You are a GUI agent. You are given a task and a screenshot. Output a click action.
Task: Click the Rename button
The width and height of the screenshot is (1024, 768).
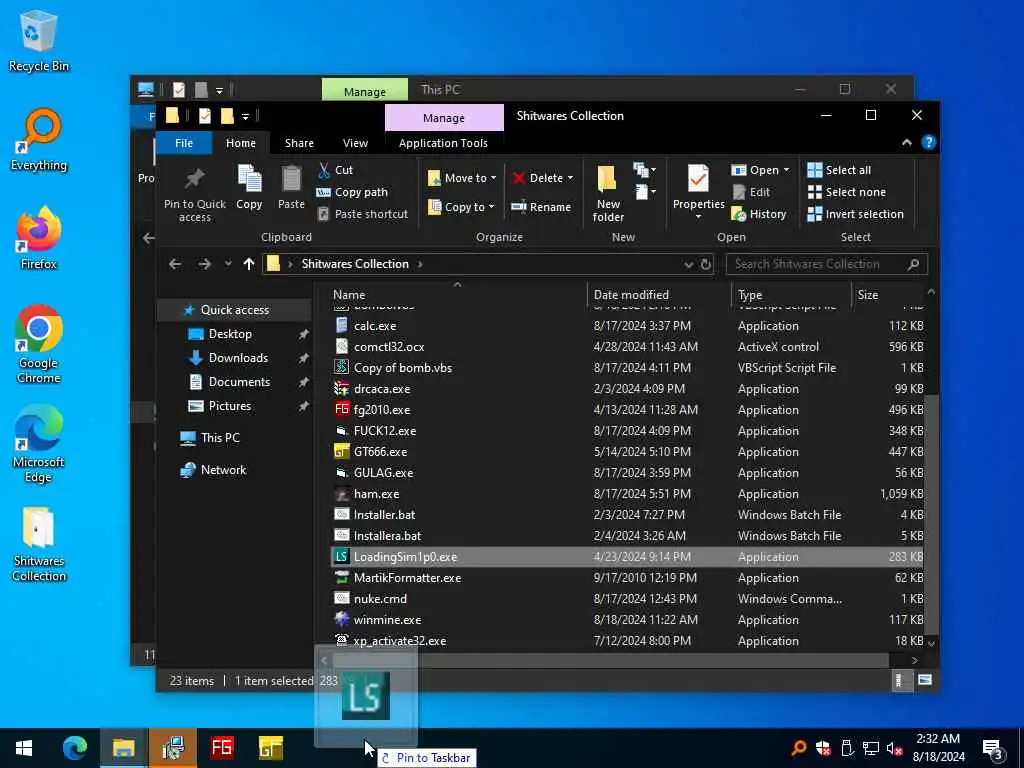pos(541,206)
